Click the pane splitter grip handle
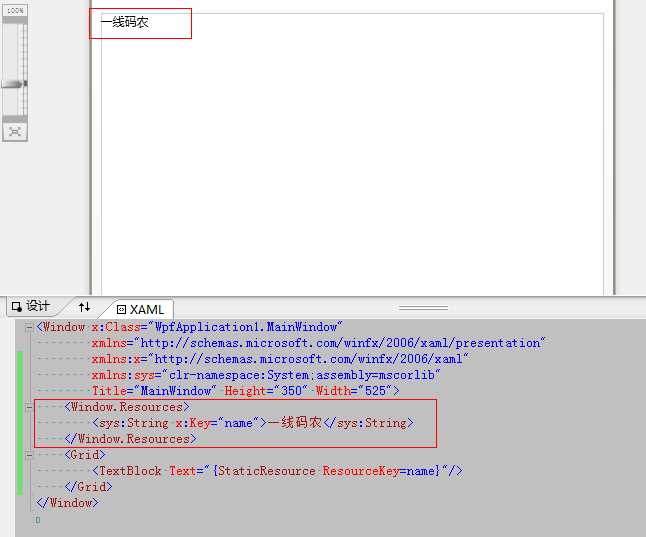Image resolution: width=646 pixels, height=537 pixels. point(423,307)
